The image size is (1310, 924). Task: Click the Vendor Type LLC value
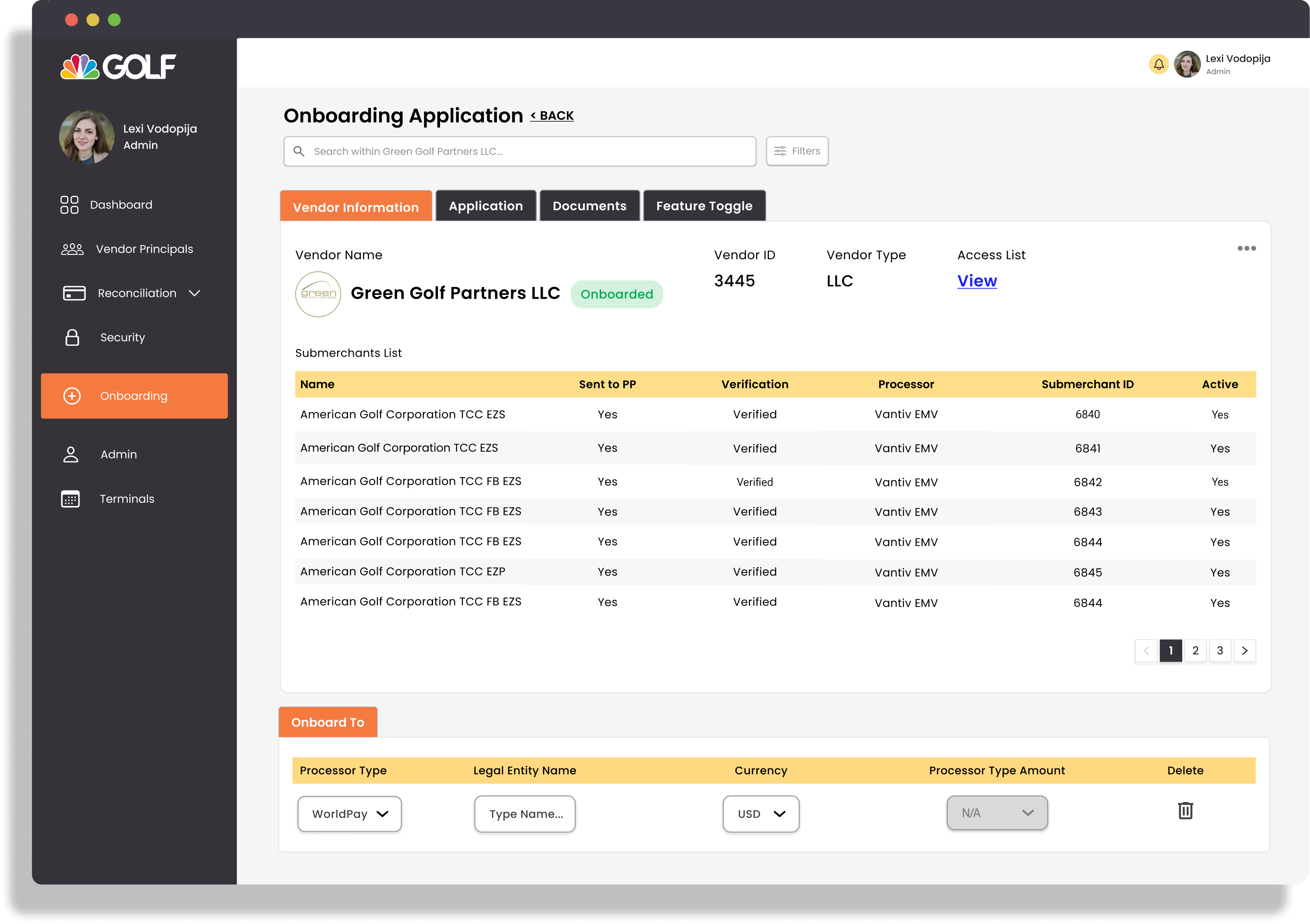point(840,281)
